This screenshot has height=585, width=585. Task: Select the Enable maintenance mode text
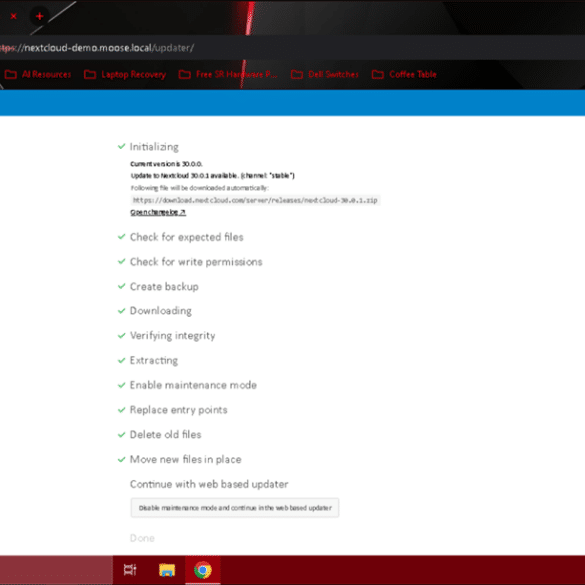pyautogui.click(x=193, y=385)
